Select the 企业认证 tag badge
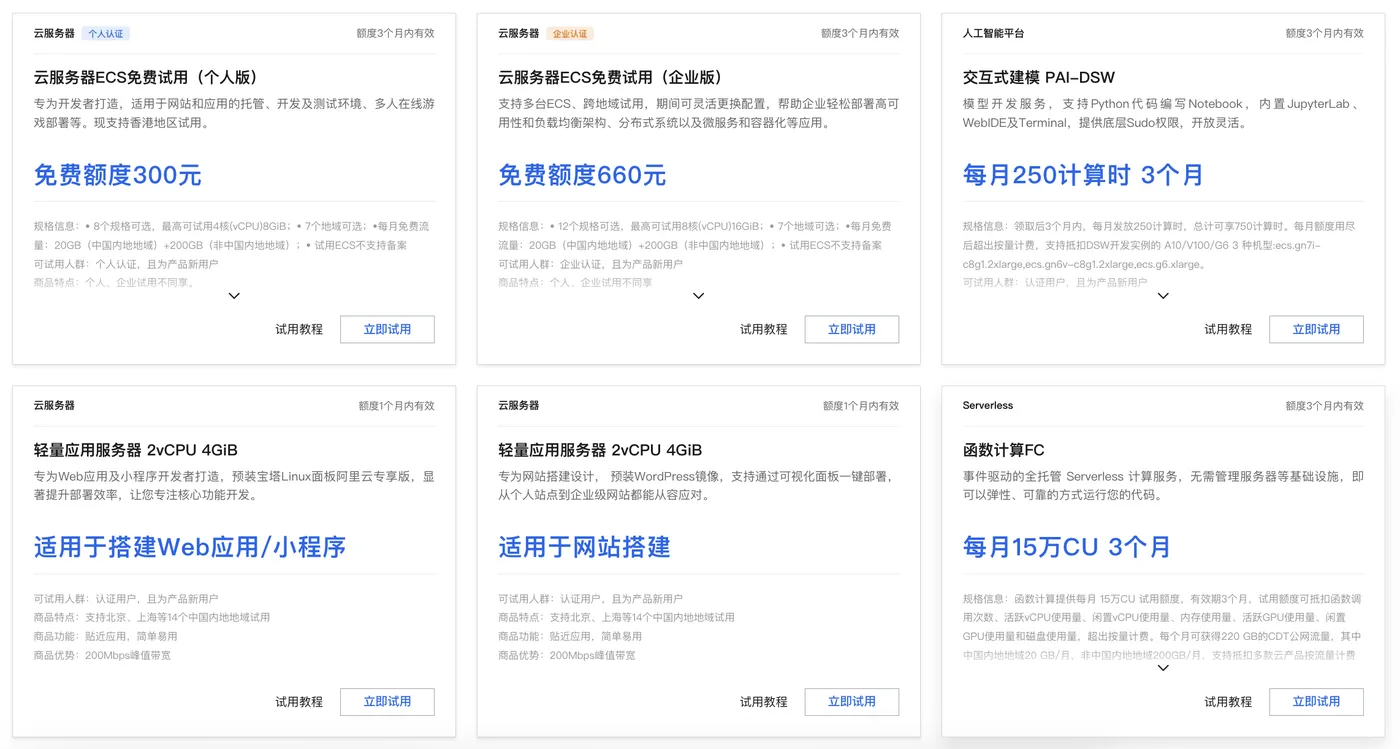The width and height of the screenshot is (1400, 749). tap(570, 33)
